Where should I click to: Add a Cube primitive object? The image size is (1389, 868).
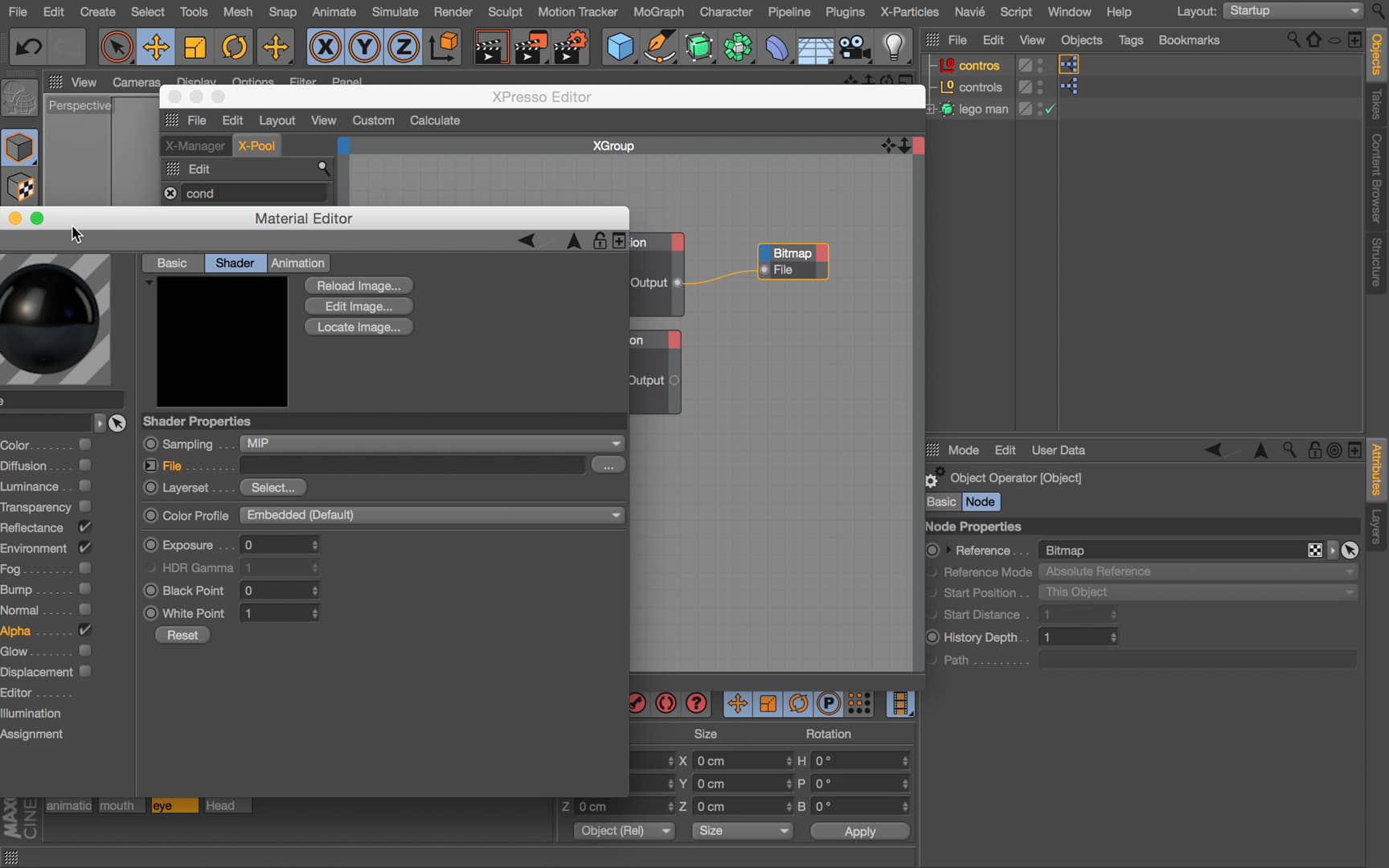[620, 47]
